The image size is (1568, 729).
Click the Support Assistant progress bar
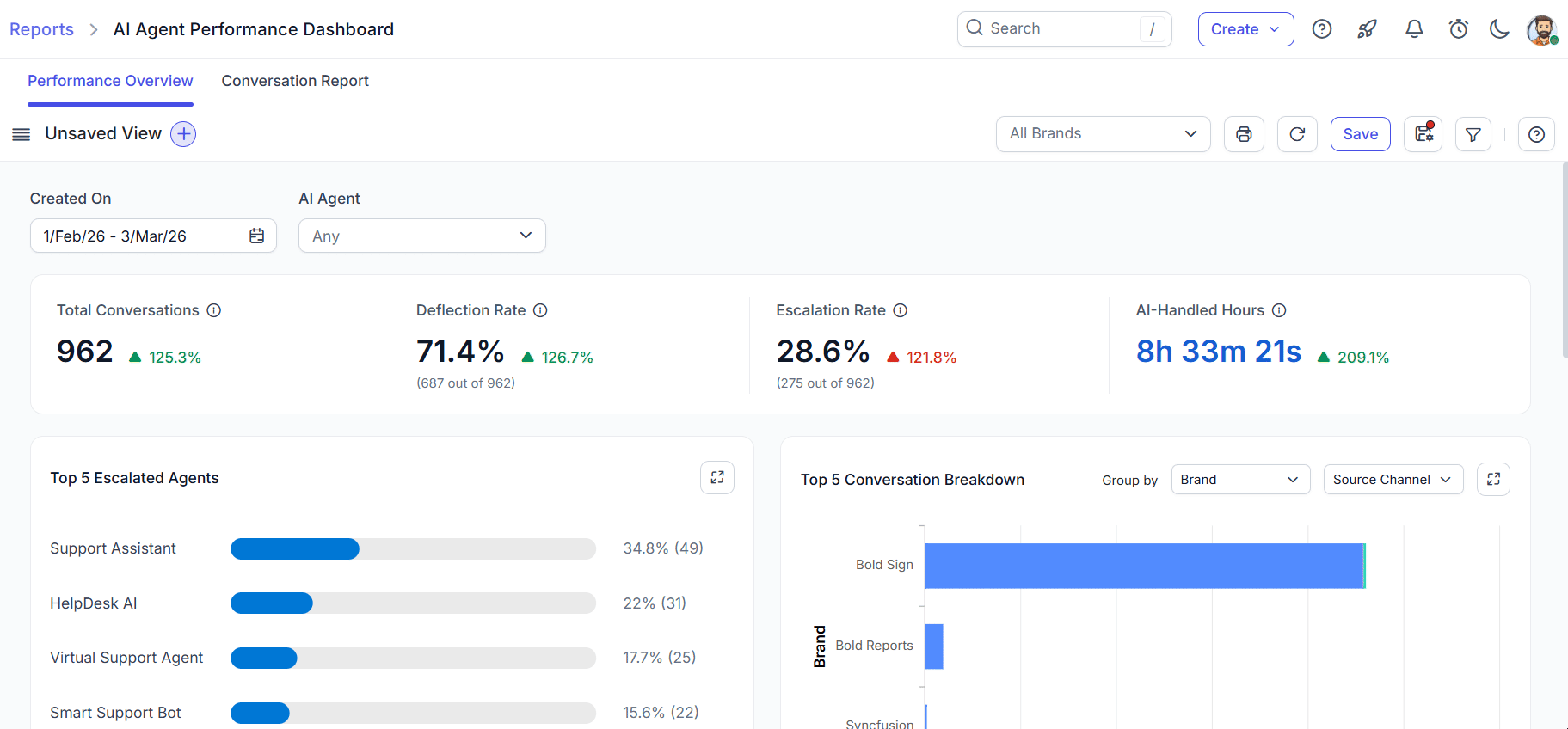coord(413,548)
